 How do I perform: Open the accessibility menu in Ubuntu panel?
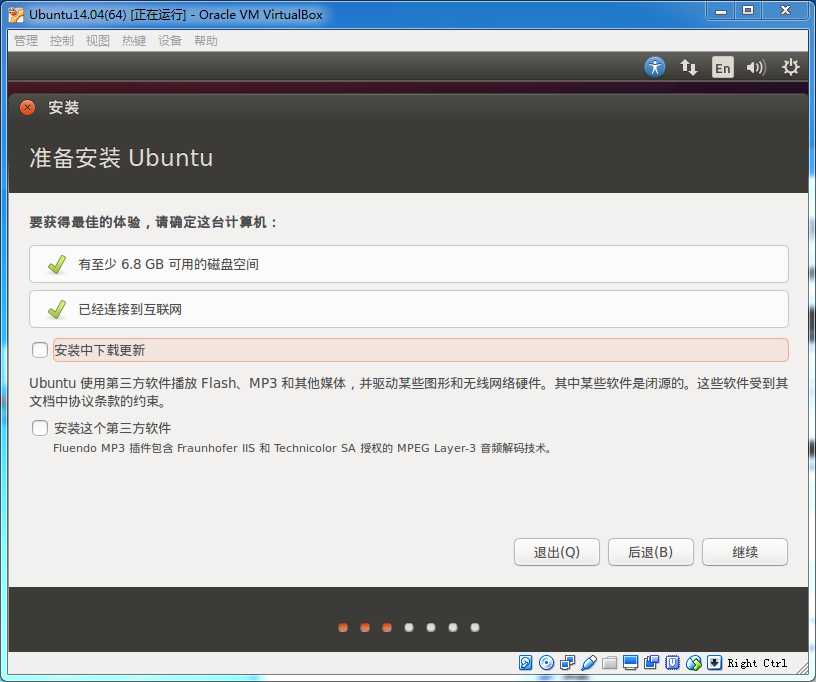(655, 67)
